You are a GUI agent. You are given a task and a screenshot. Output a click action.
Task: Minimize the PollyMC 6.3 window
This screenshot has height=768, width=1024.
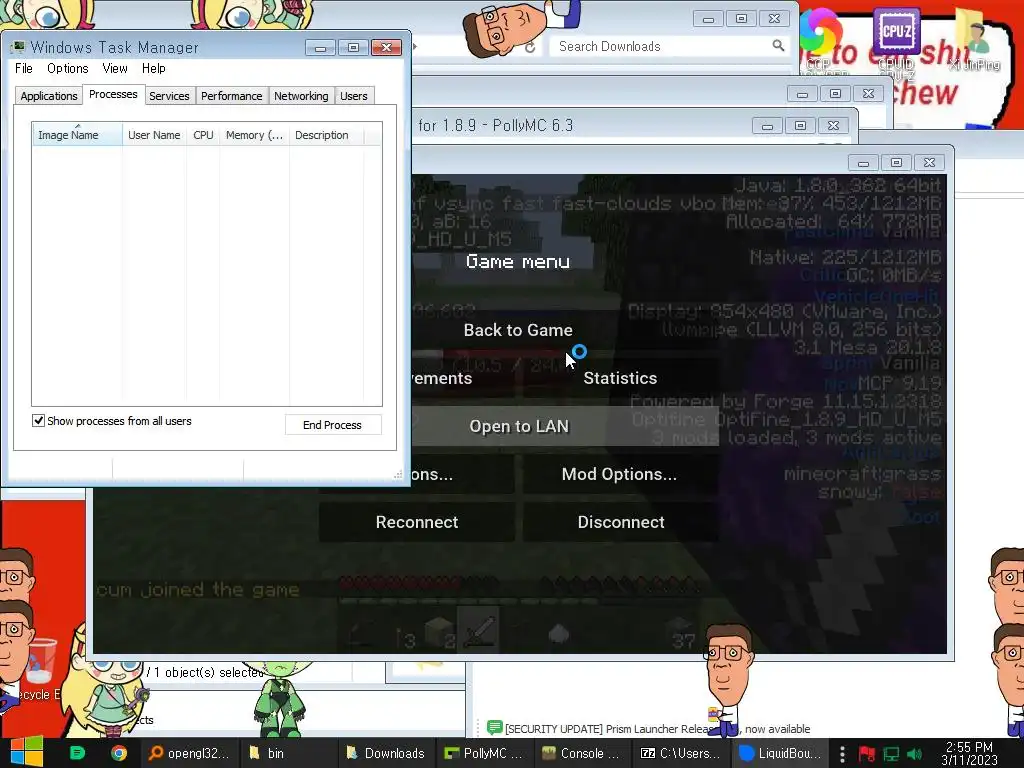(767, 125)
